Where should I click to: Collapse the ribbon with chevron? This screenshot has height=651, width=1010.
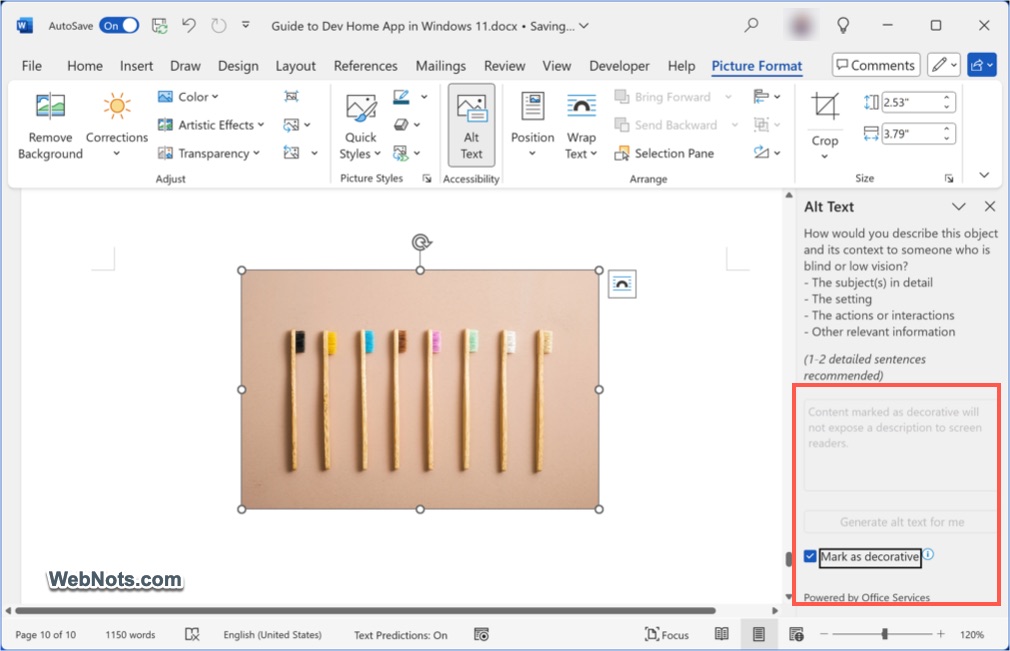[984, 175]
